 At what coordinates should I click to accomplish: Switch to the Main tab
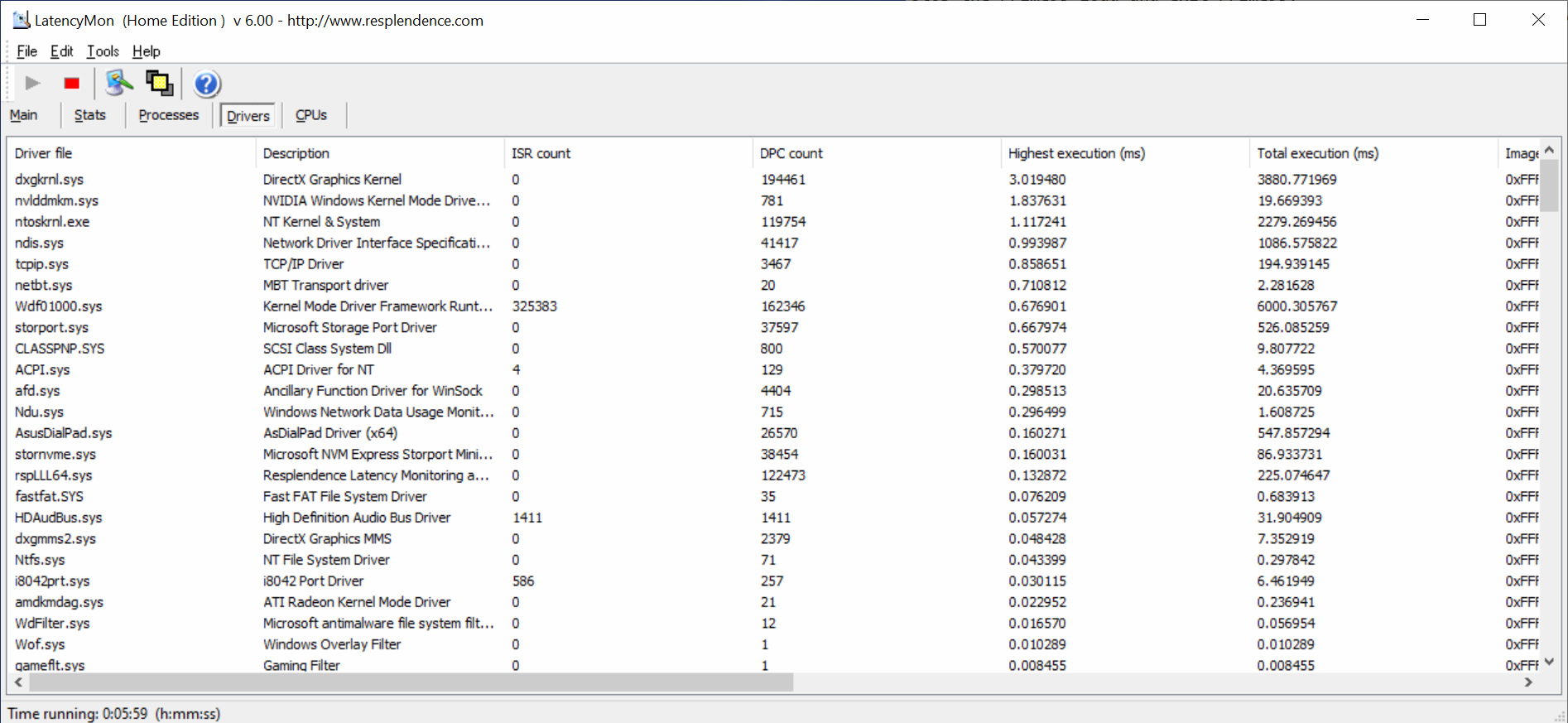coord(23,115)
